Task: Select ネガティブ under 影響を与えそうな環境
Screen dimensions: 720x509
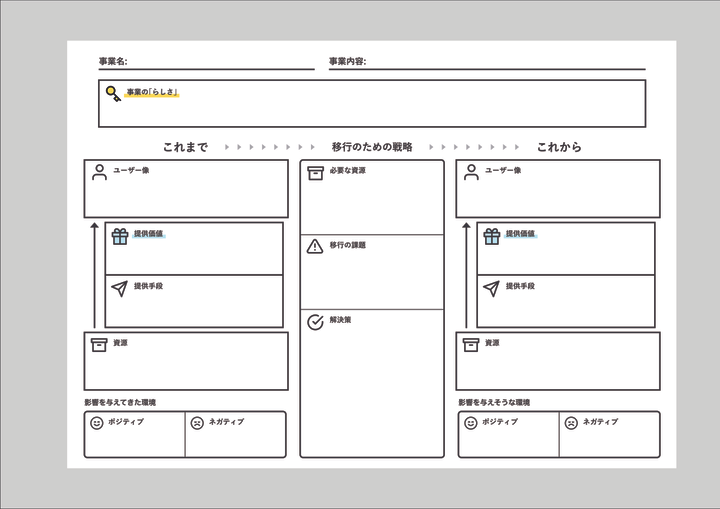Action: 601,421
